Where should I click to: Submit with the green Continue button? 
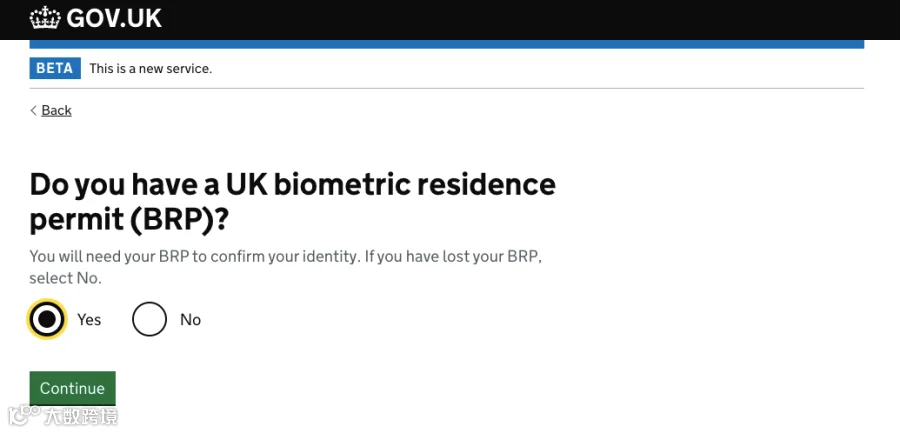72,388
